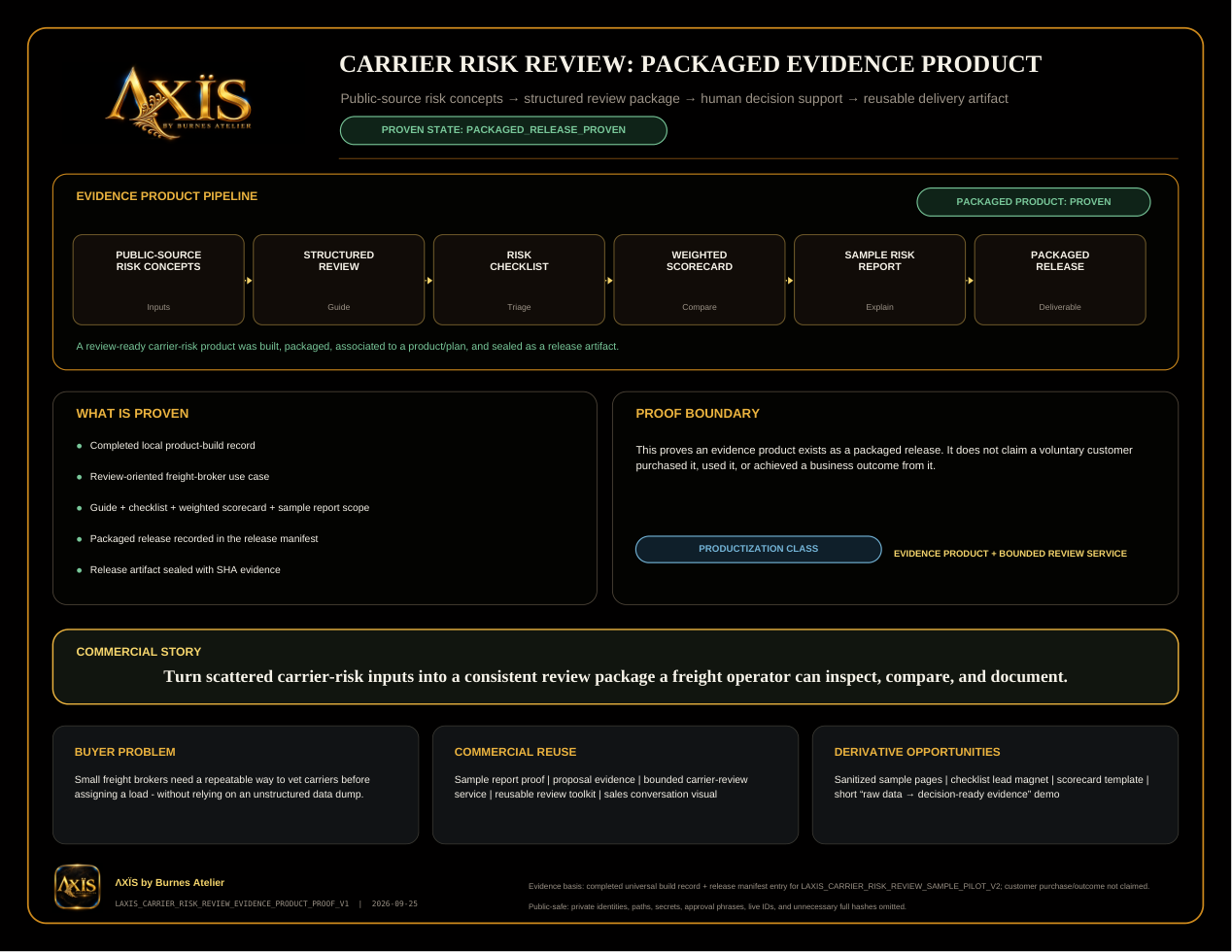Click the arrow before the Packaged Release card
The height and width of the screenshot is (952, 1232).
pyautogui.click(x=971, y=281)
